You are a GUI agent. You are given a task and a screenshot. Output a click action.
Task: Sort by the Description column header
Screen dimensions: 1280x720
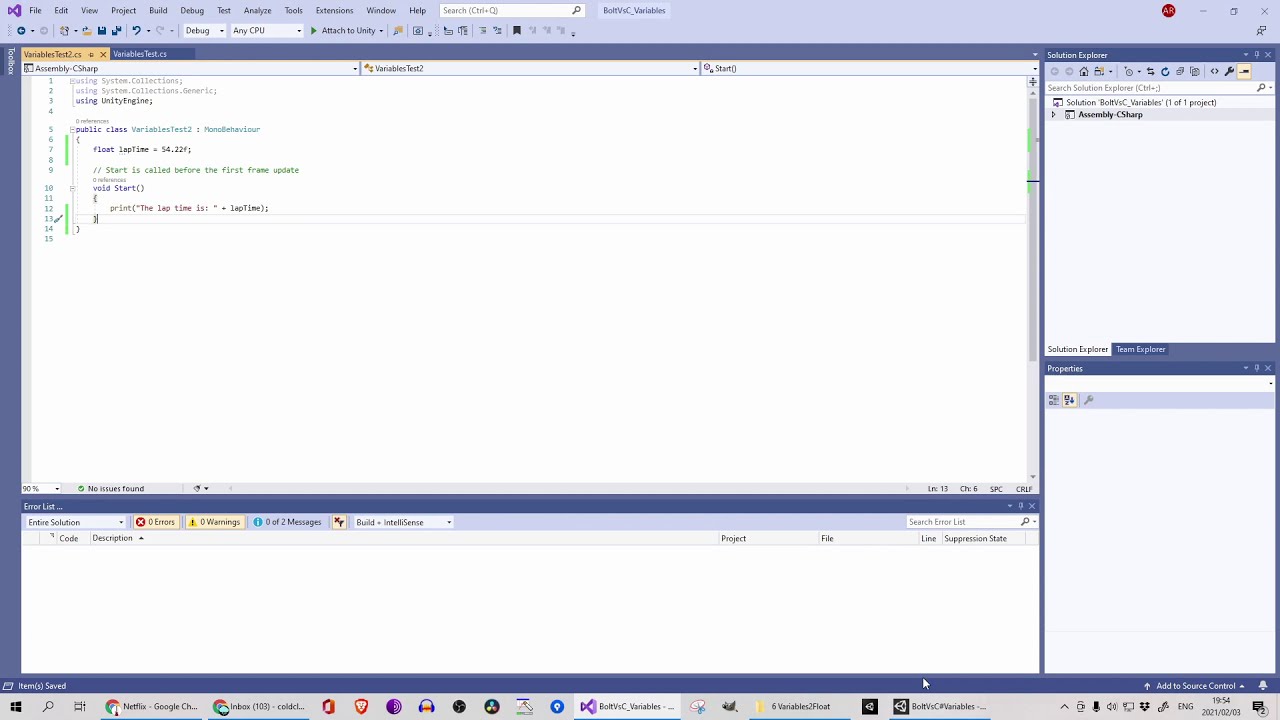click(112, 538)
